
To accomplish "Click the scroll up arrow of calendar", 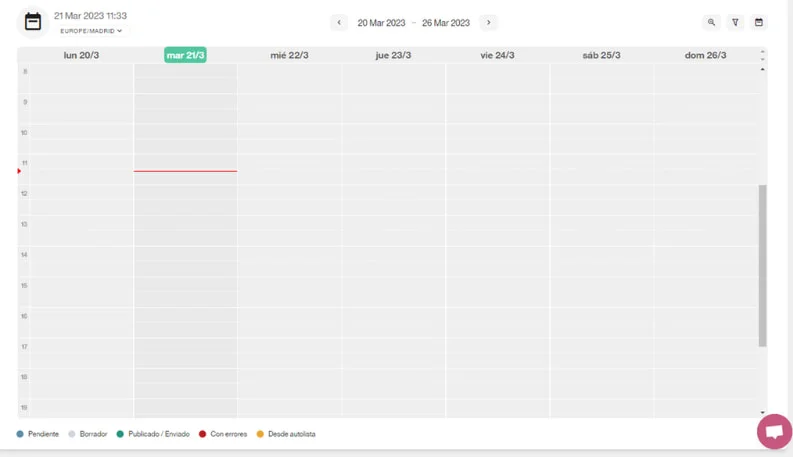I will click(x=763, y=69).
